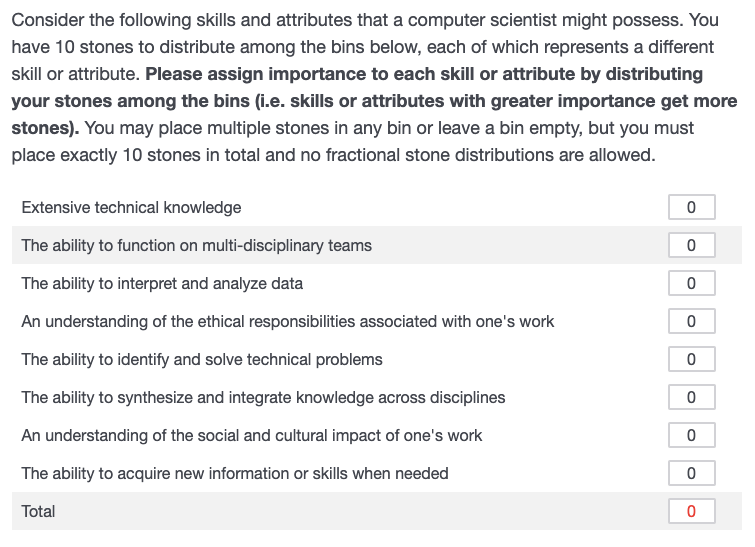Image resolution: width=755 pixels, height=547 pixels.
Task: Click the red Total value box
Action: point(691,511)
